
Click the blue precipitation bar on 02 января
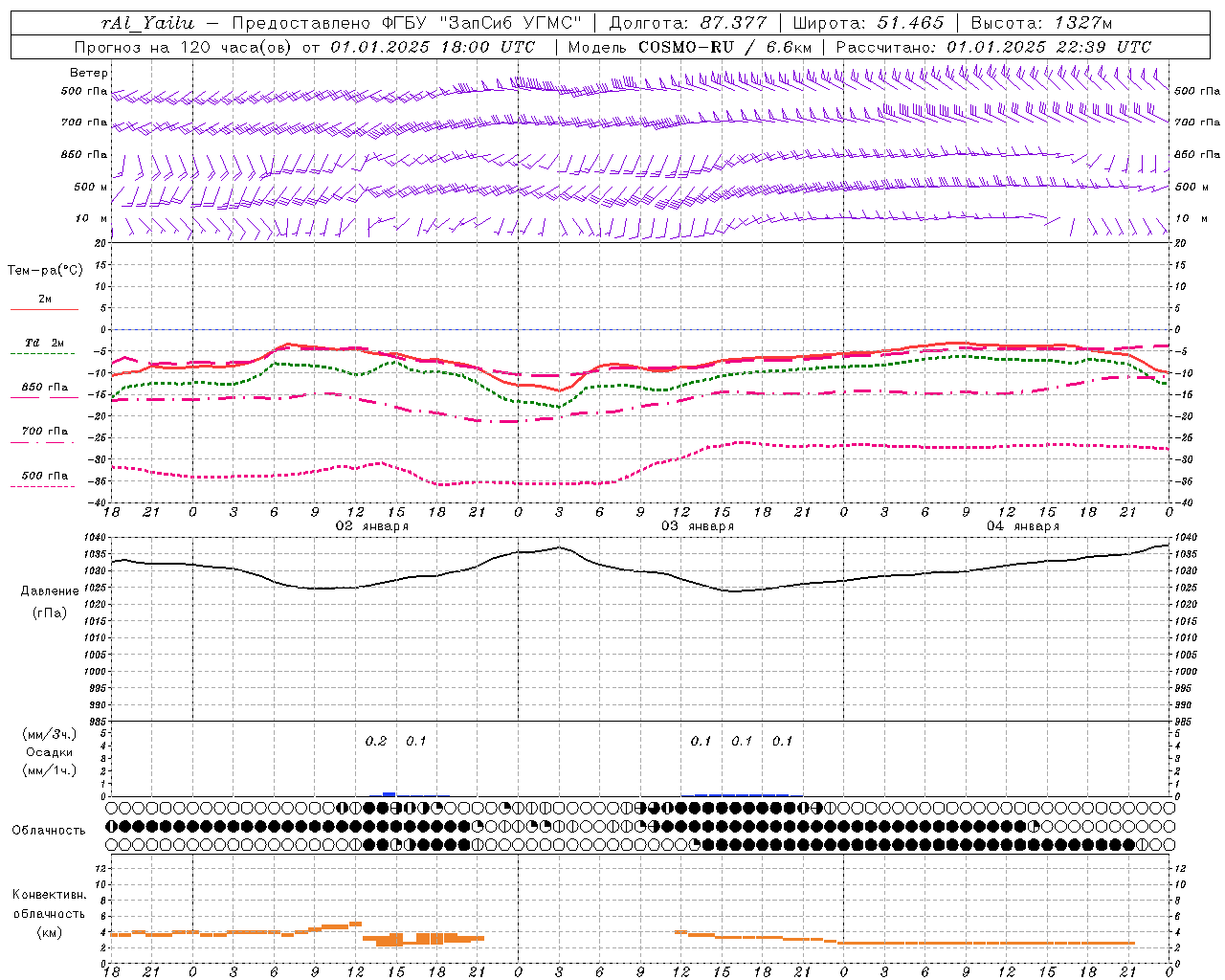pyautogui.click(x=389, y=794)
